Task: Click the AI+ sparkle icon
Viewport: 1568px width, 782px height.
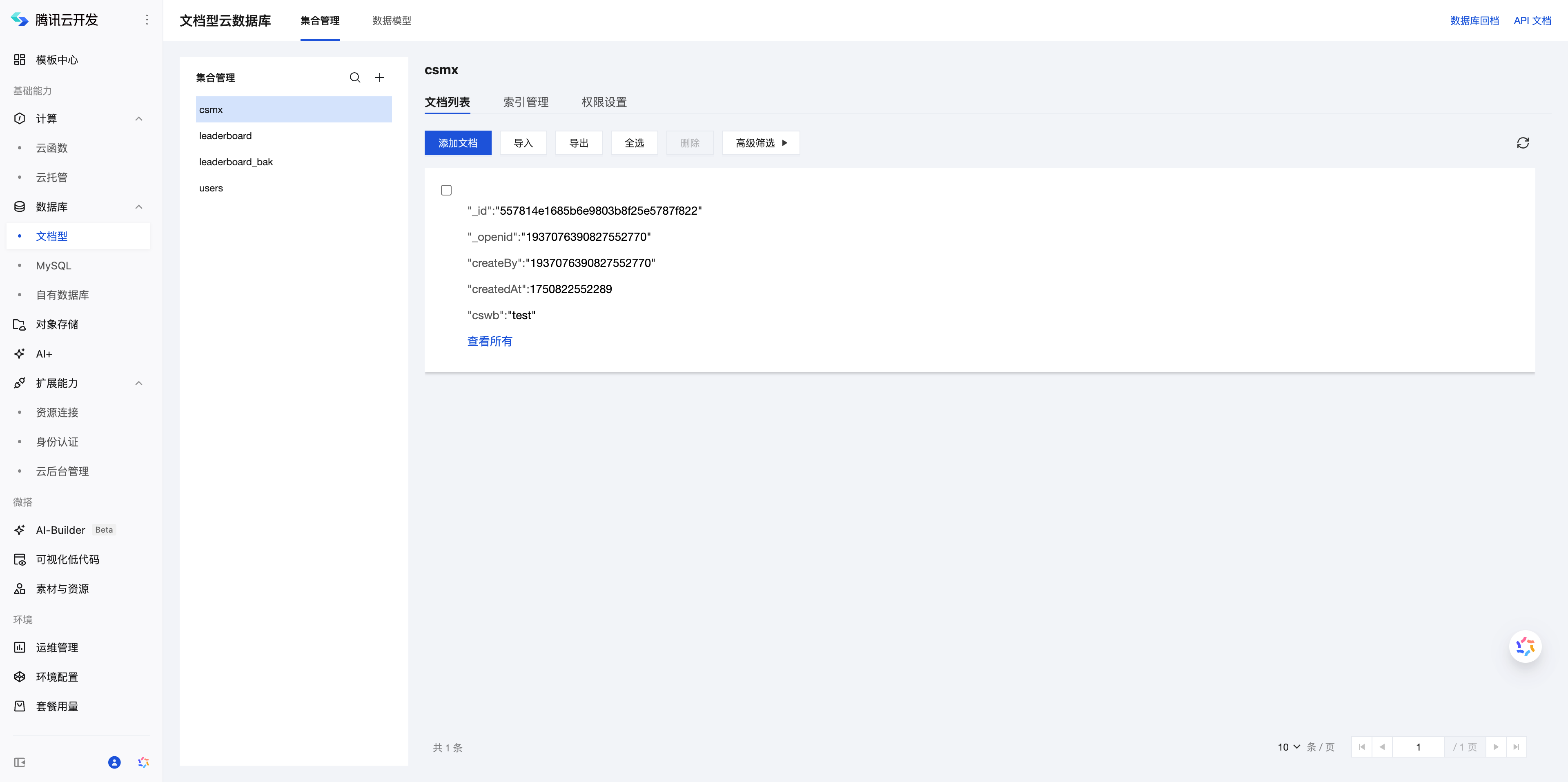Action: 20,353
